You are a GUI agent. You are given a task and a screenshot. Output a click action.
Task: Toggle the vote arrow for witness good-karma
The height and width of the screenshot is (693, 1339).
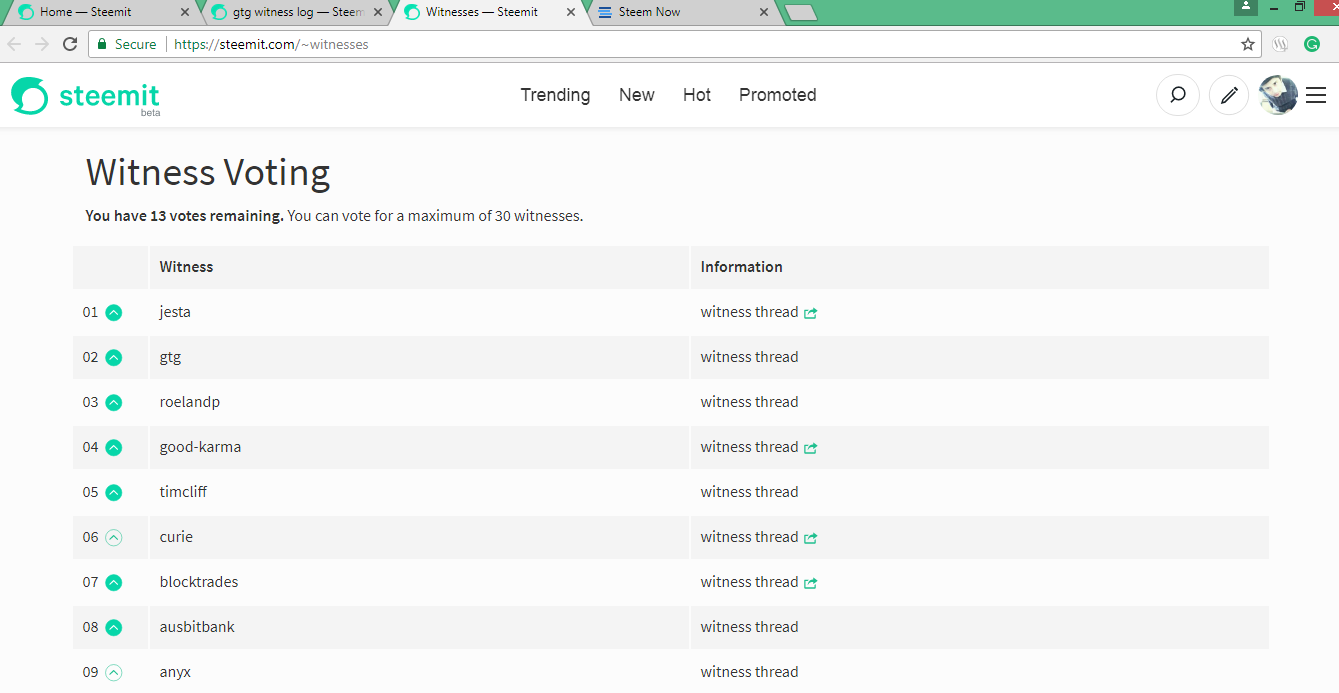(x=114, y=447)
